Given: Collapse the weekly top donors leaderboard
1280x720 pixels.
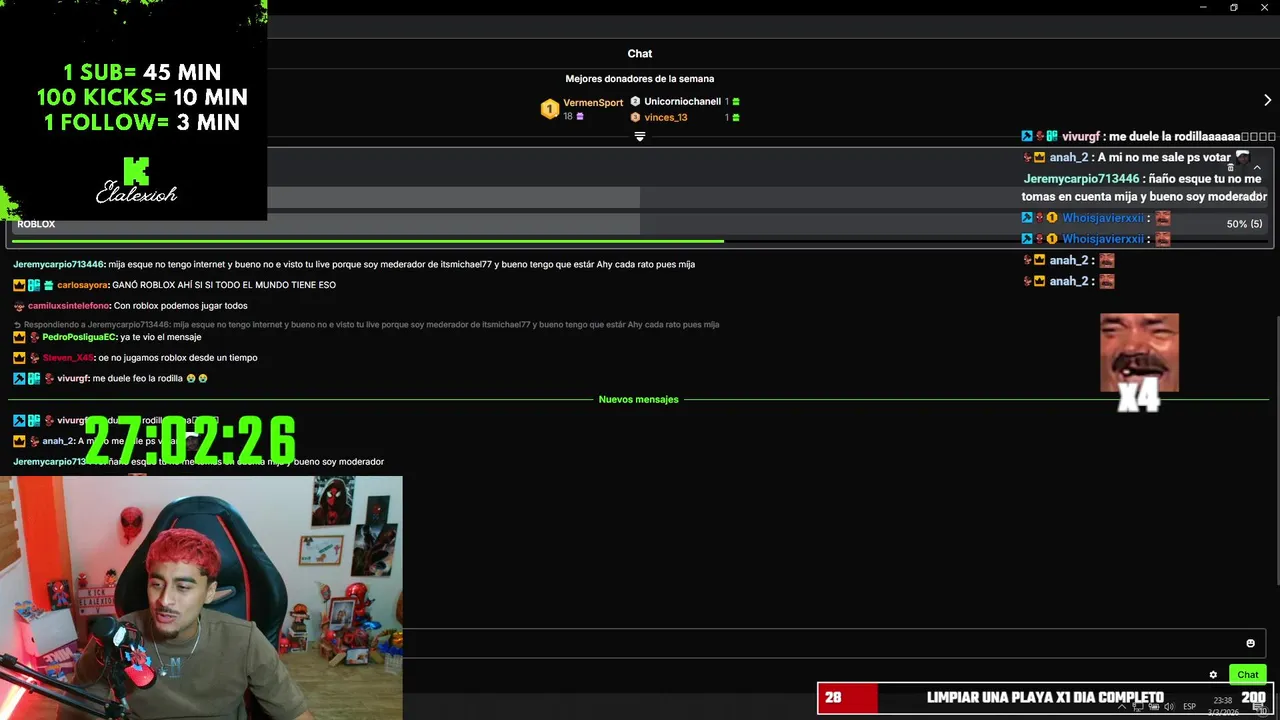Looking at the screenshot, I should point(640,137).
